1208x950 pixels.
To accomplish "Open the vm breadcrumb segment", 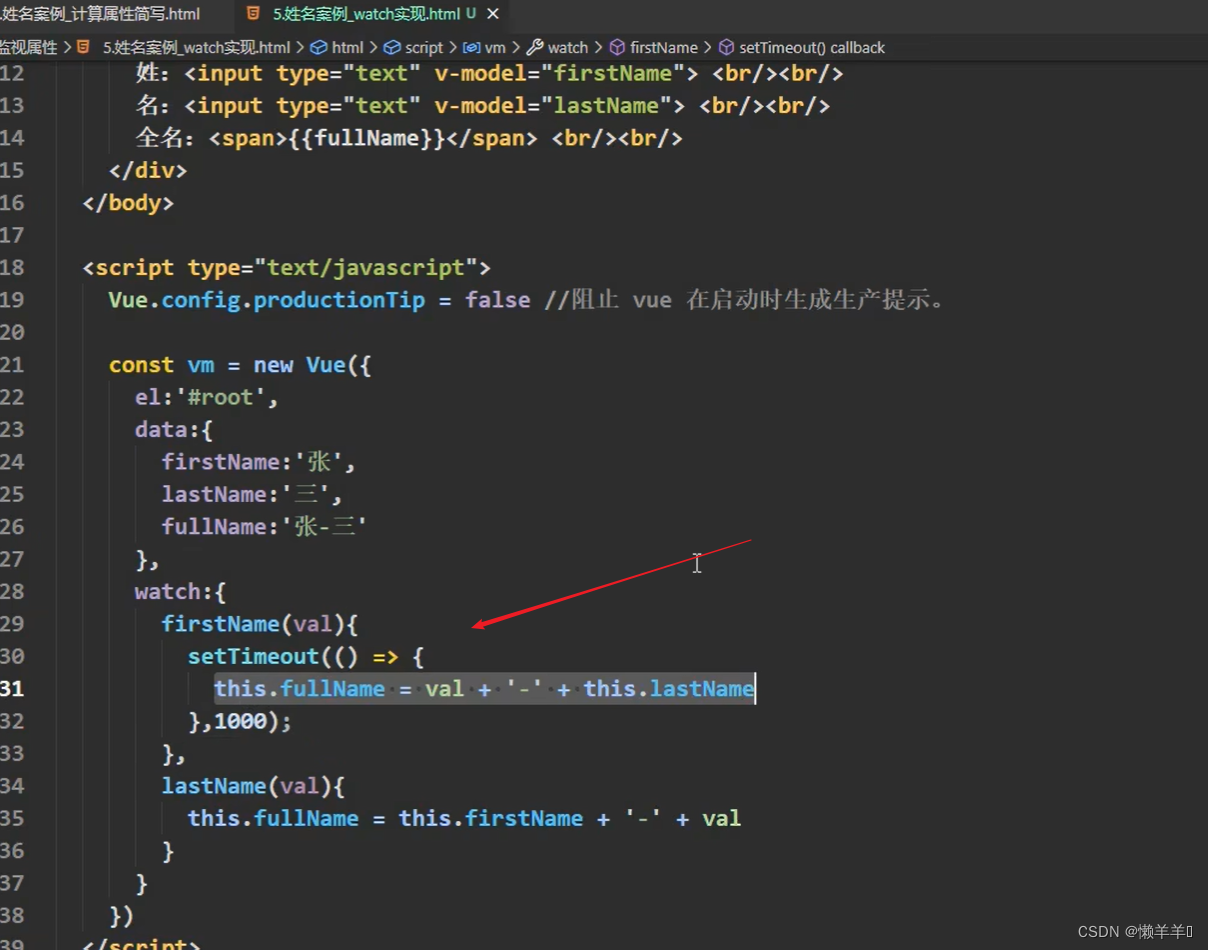I will 496,47.
